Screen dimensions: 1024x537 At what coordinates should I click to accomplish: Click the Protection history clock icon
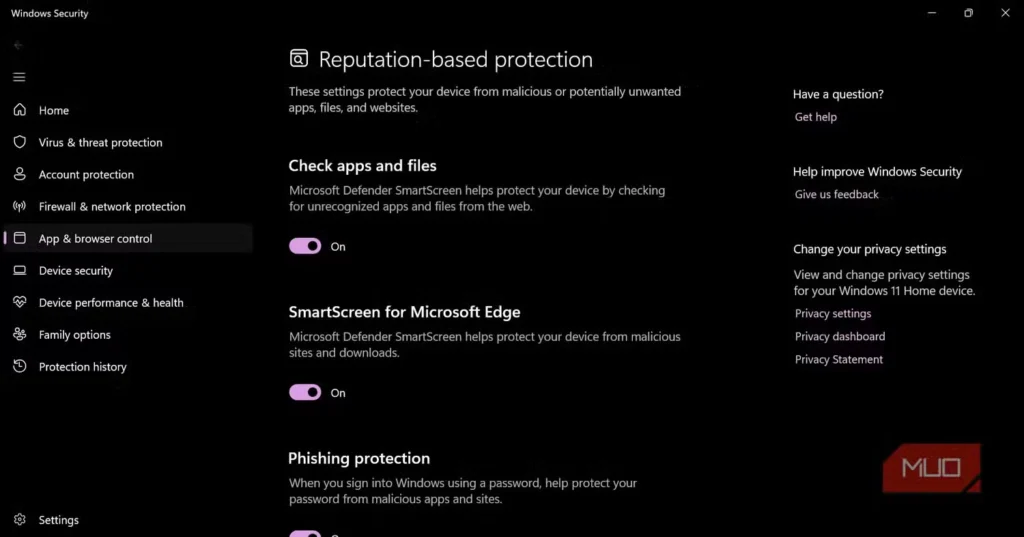coord(19,366)
